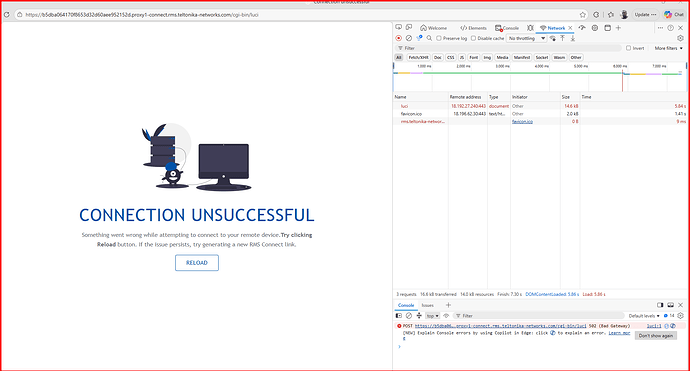690x371 pixels.
Task: Create live expression eye icon
Action: 446,316
